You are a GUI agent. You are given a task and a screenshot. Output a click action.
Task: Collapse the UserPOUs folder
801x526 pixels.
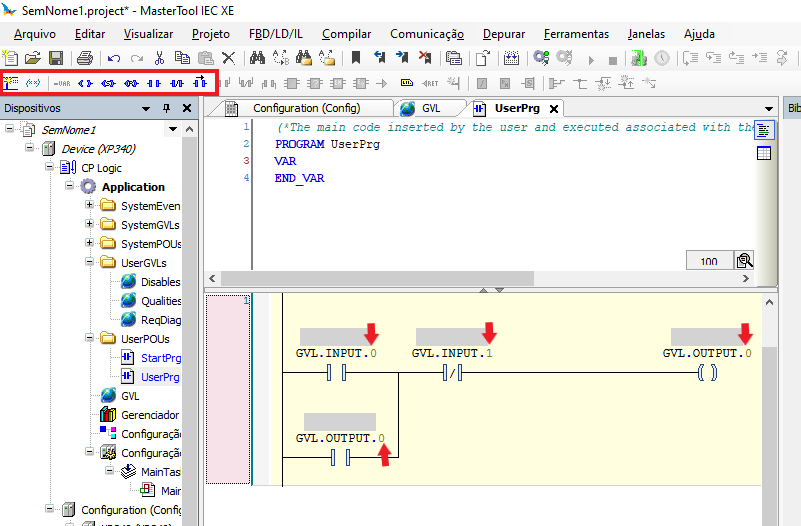[x=90, y=339]
